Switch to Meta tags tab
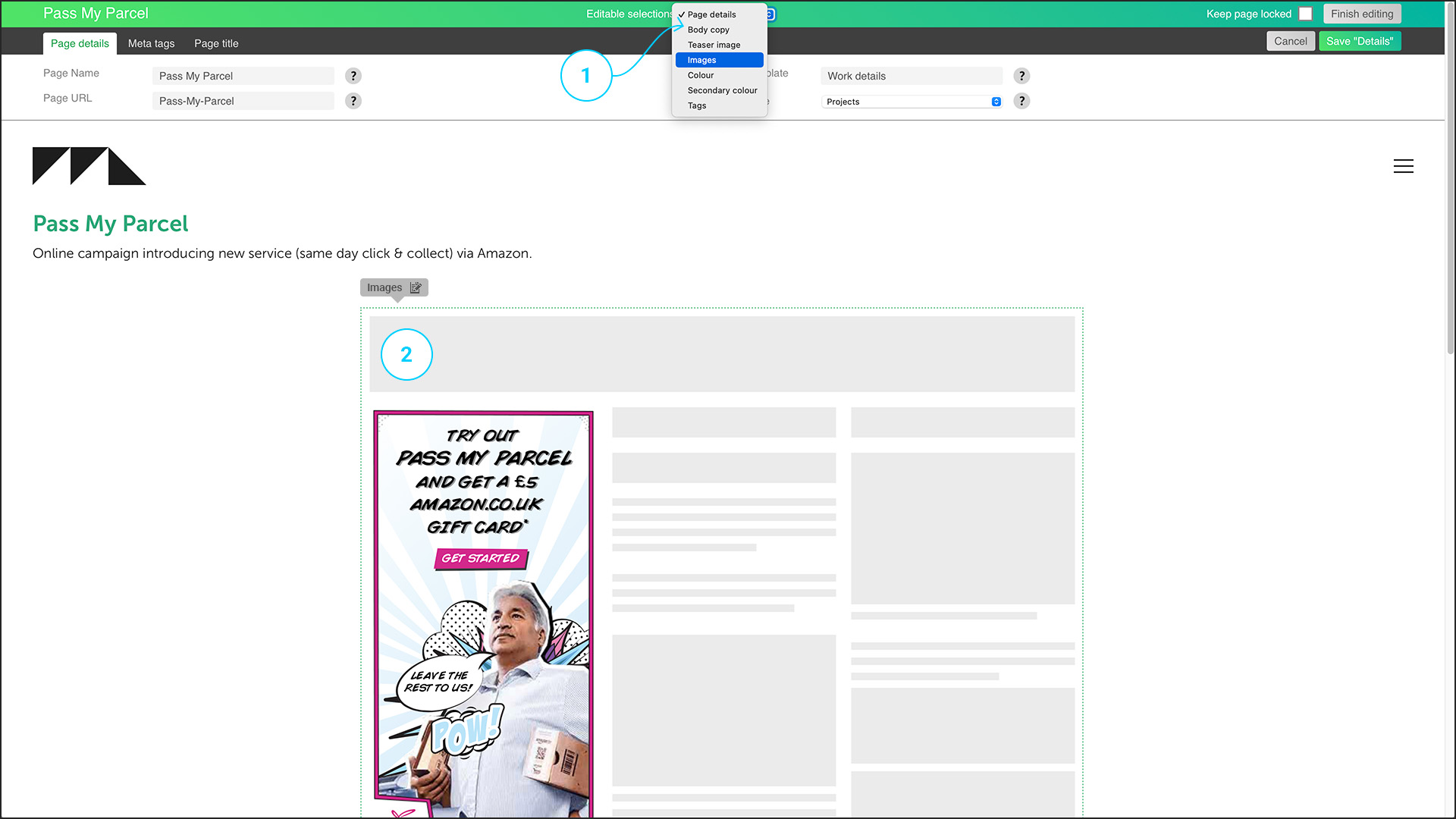The height and width of the screenshot is (819, 1456). click(151, 43)
